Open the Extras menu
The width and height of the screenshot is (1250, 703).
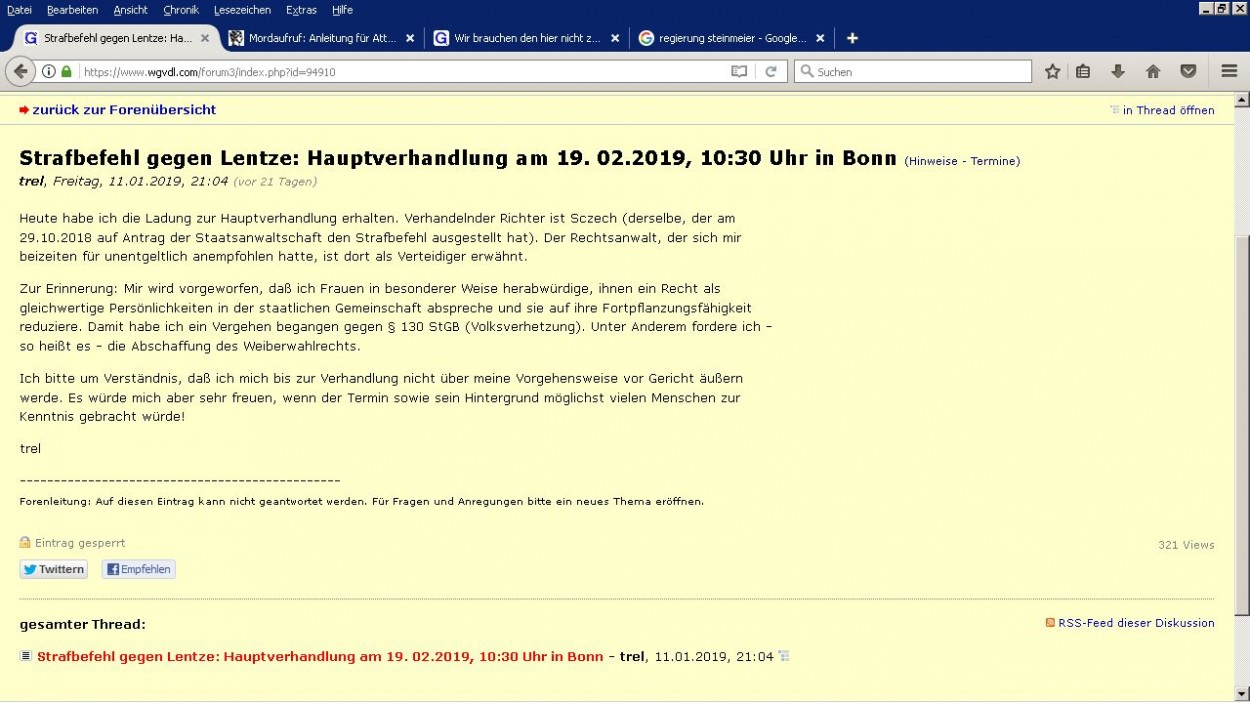[x=301, y=10]
